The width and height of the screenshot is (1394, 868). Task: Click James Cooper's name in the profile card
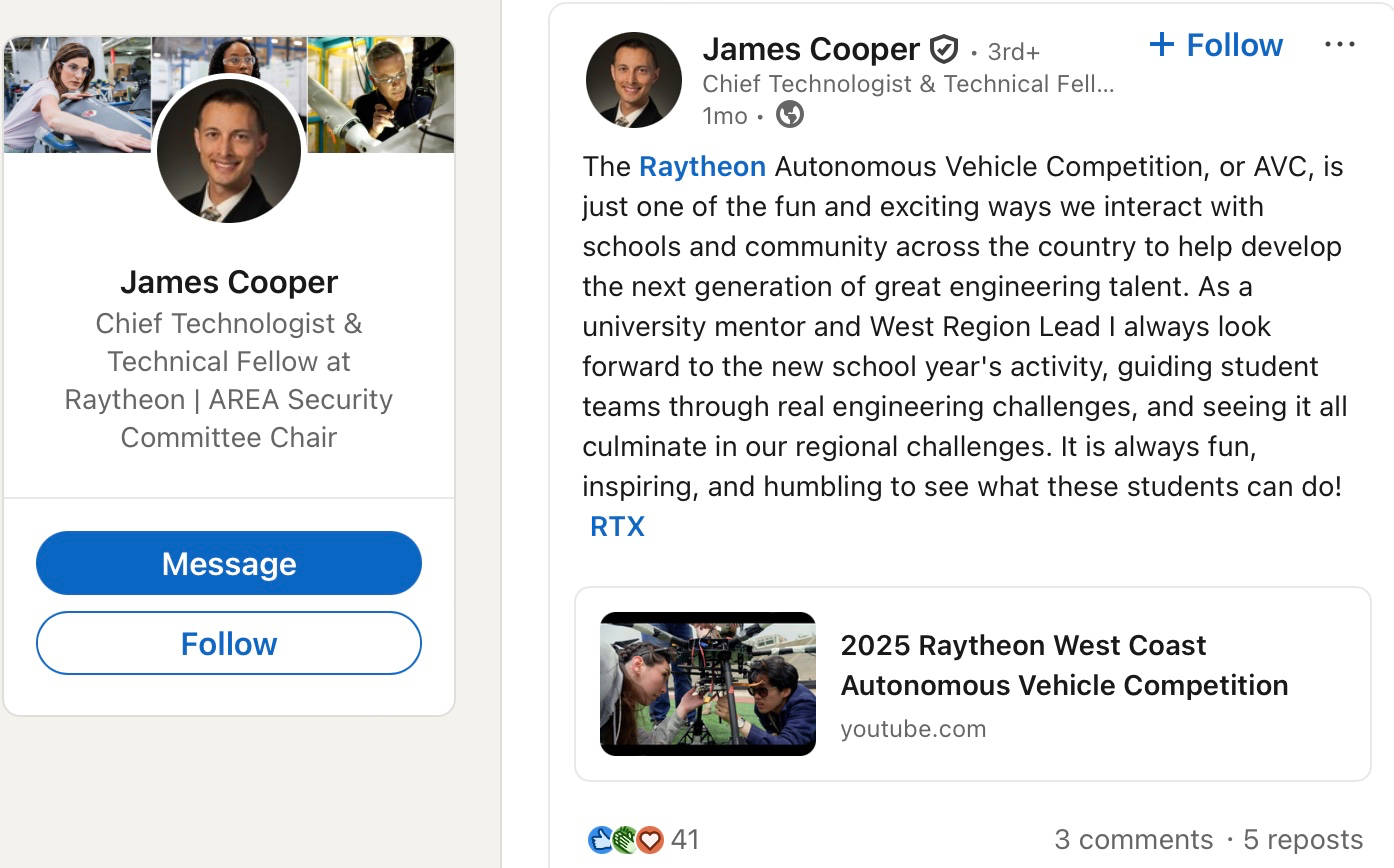[x=229, y=282]
